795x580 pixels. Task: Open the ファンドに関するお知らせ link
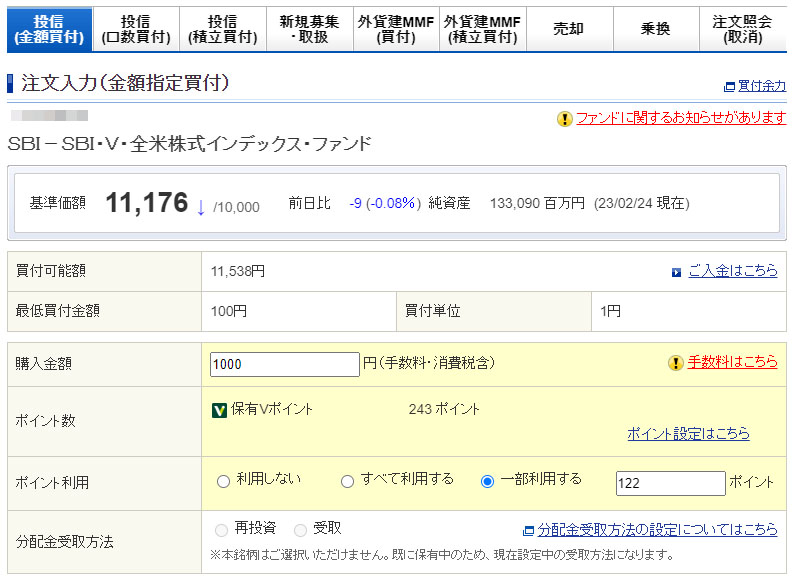[681, 118]
